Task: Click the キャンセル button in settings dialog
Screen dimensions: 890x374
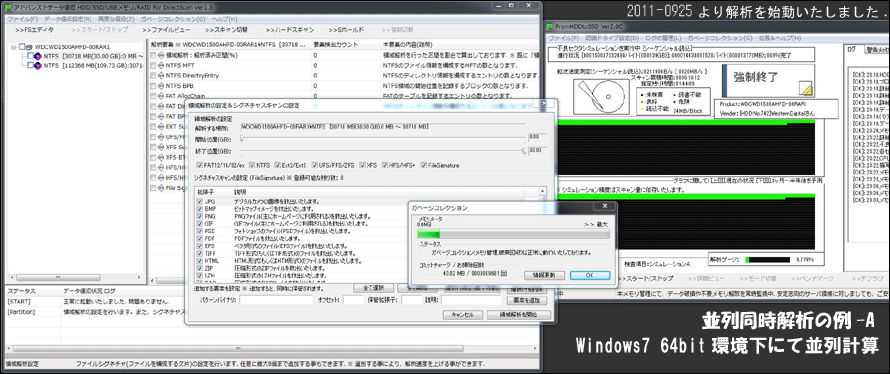Action: 463,314
